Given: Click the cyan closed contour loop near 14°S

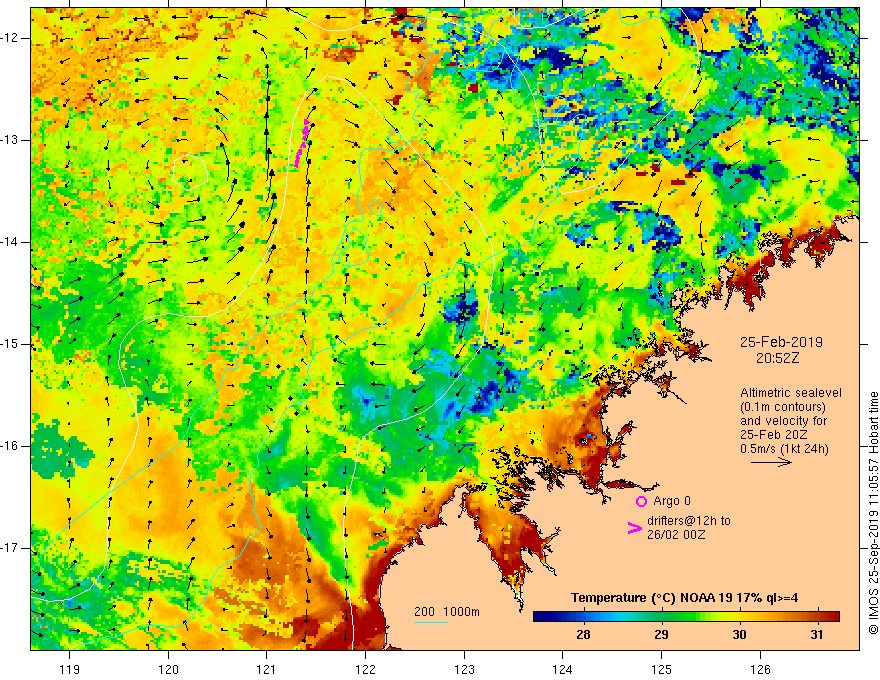Looking at the screenshot, I should click(x=352, y=246).
